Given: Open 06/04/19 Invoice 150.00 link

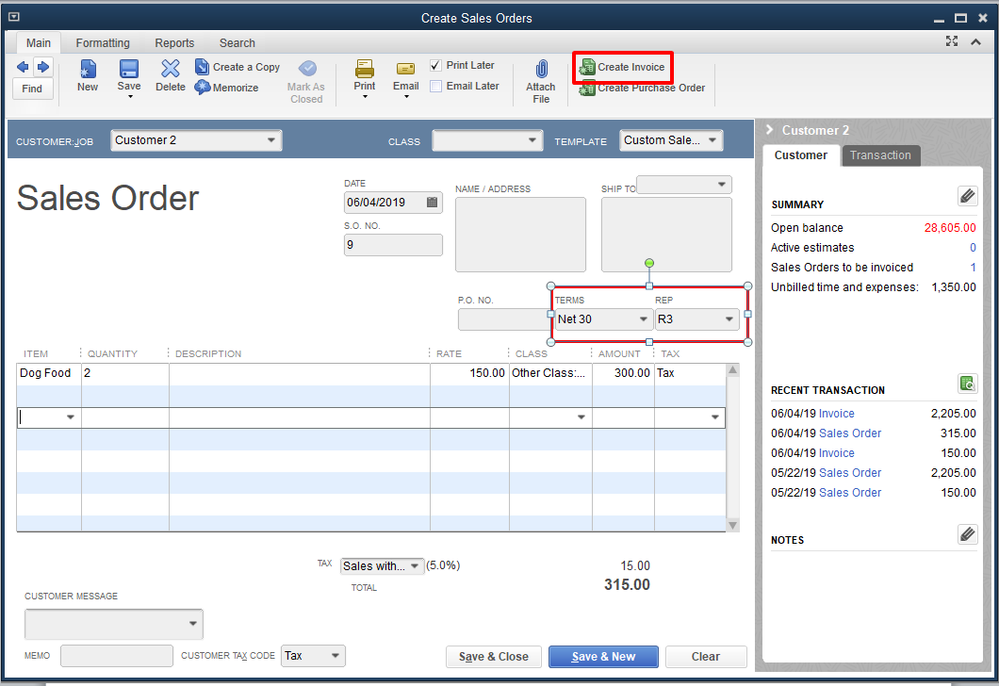Looking at the screenshot, I should (836, 453).
